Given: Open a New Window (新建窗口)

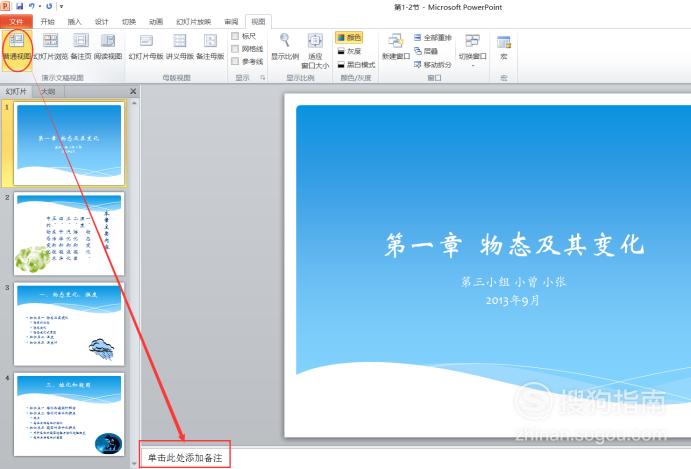Looking at the screenshot, I should [x=395, y=47].
